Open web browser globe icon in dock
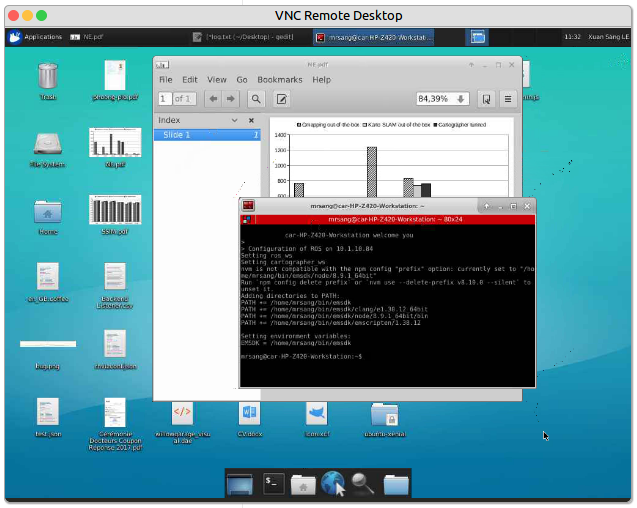The image size is (637, 508). [333, 483]
